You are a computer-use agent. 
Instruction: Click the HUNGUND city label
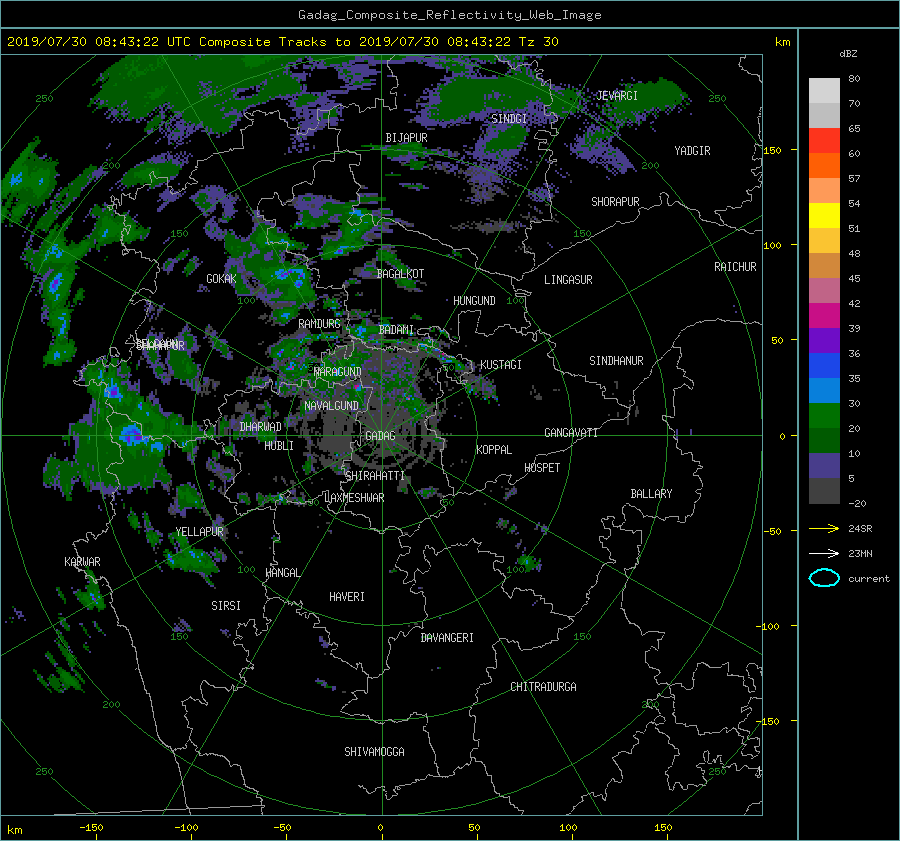pos(474,301)
